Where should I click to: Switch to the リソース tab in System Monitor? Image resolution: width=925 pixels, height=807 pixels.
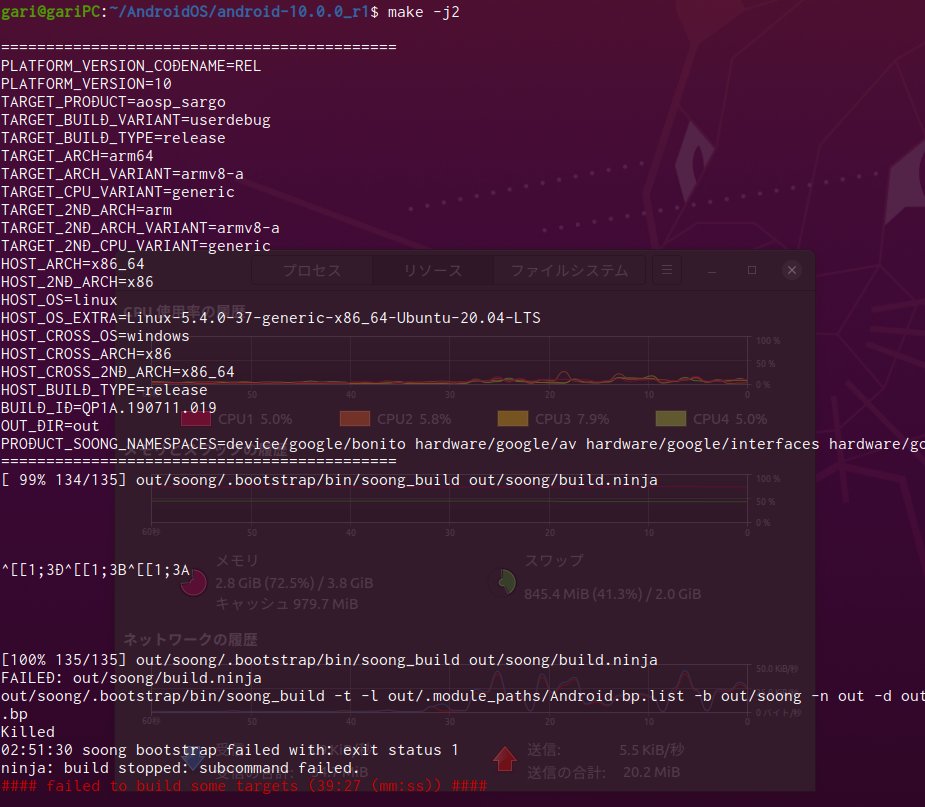coord(432,270)
